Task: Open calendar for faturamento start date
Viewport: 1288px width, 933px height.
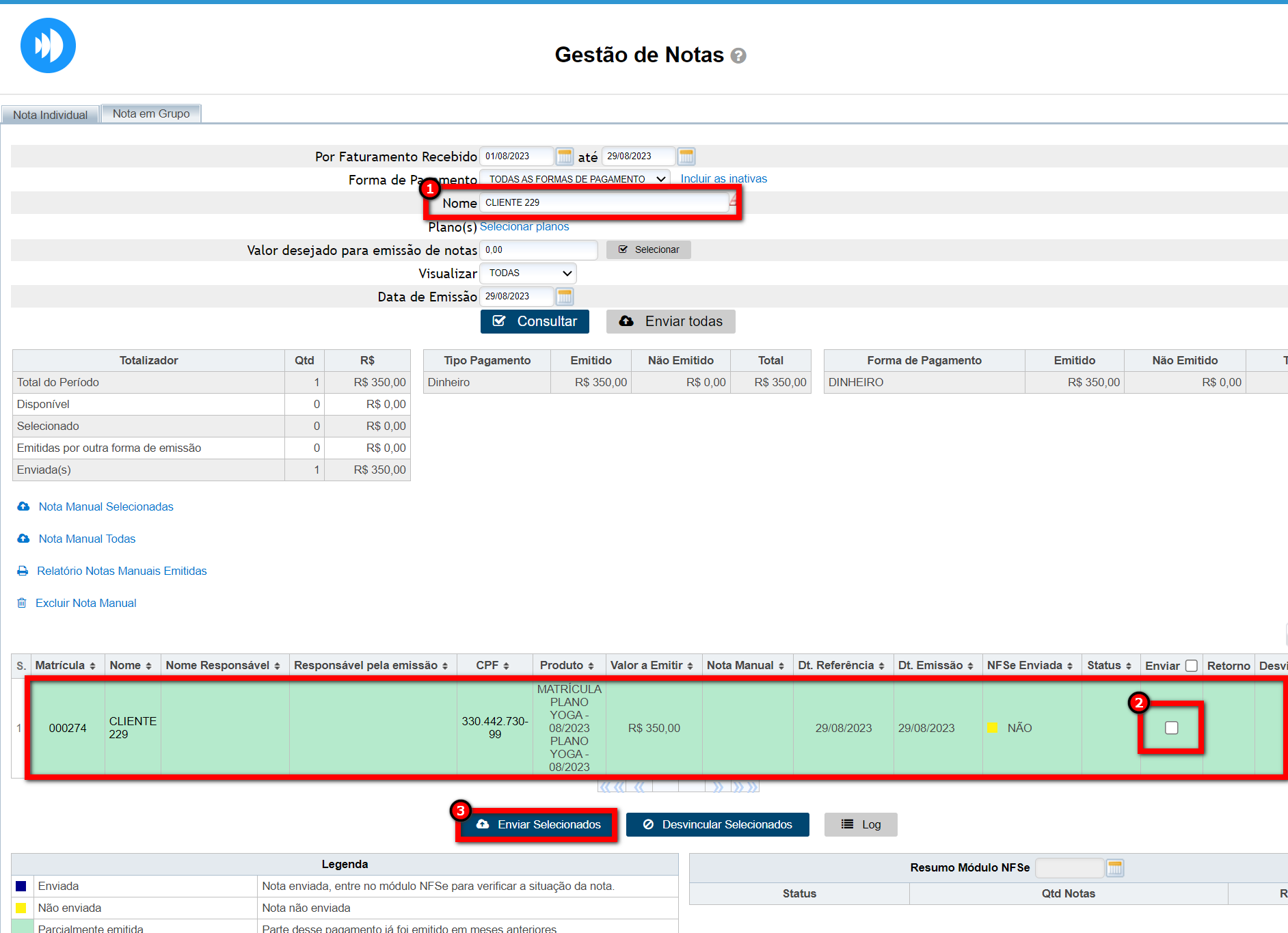Action: point(564,157)
